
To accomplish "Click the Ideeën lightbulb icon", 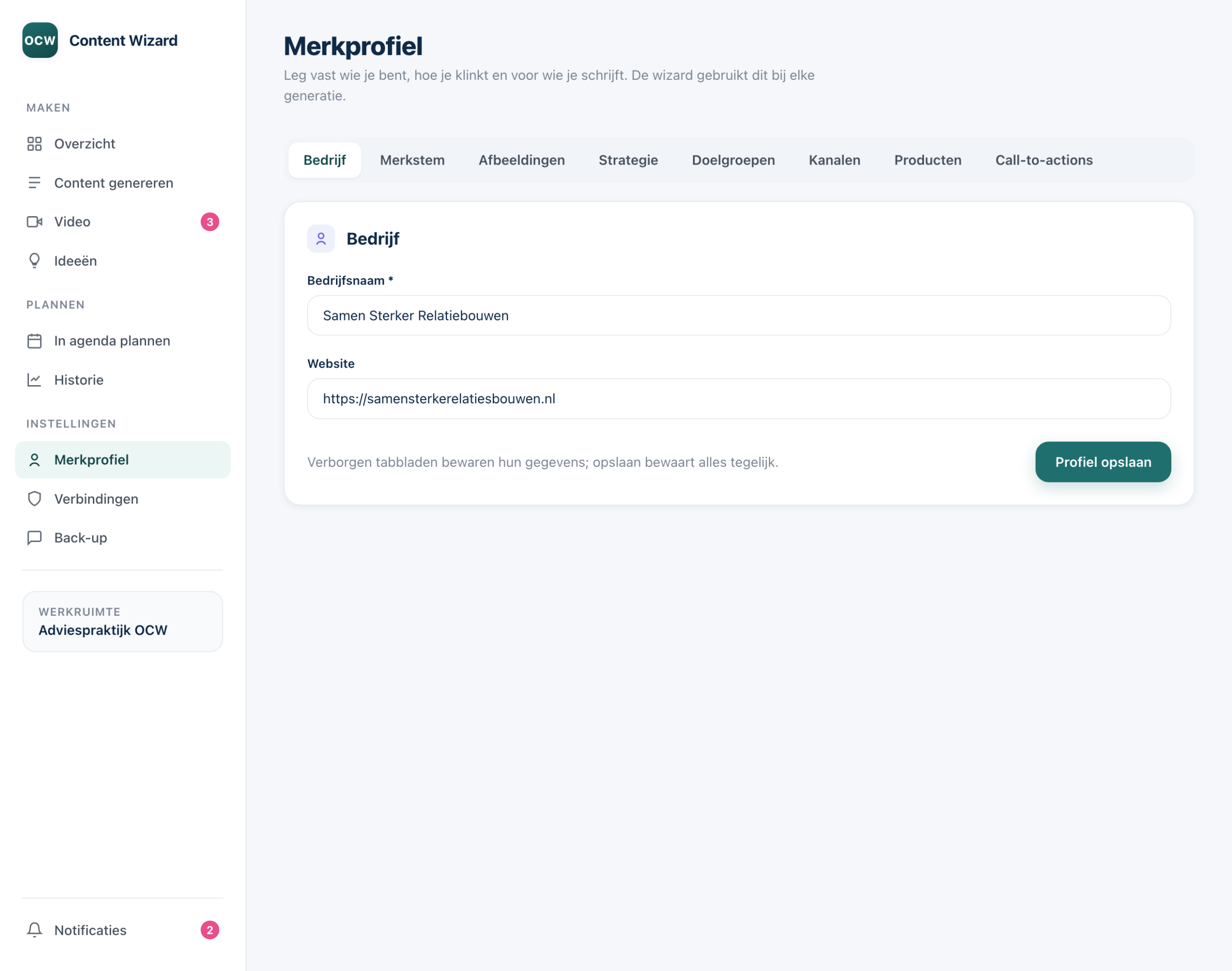I will tap(35, 261).
